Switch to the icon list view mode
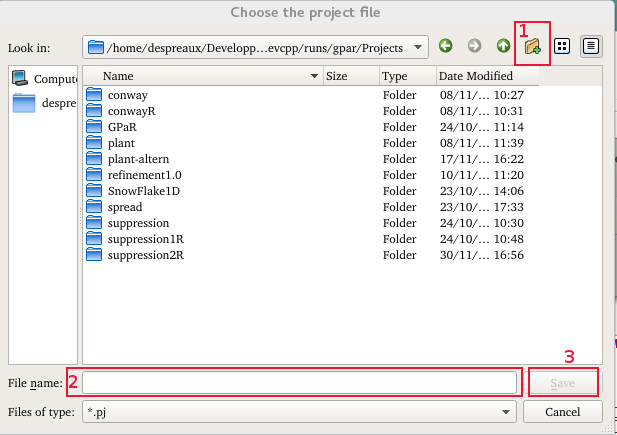This screenshot has width=617, height=435. coord(562,46)
